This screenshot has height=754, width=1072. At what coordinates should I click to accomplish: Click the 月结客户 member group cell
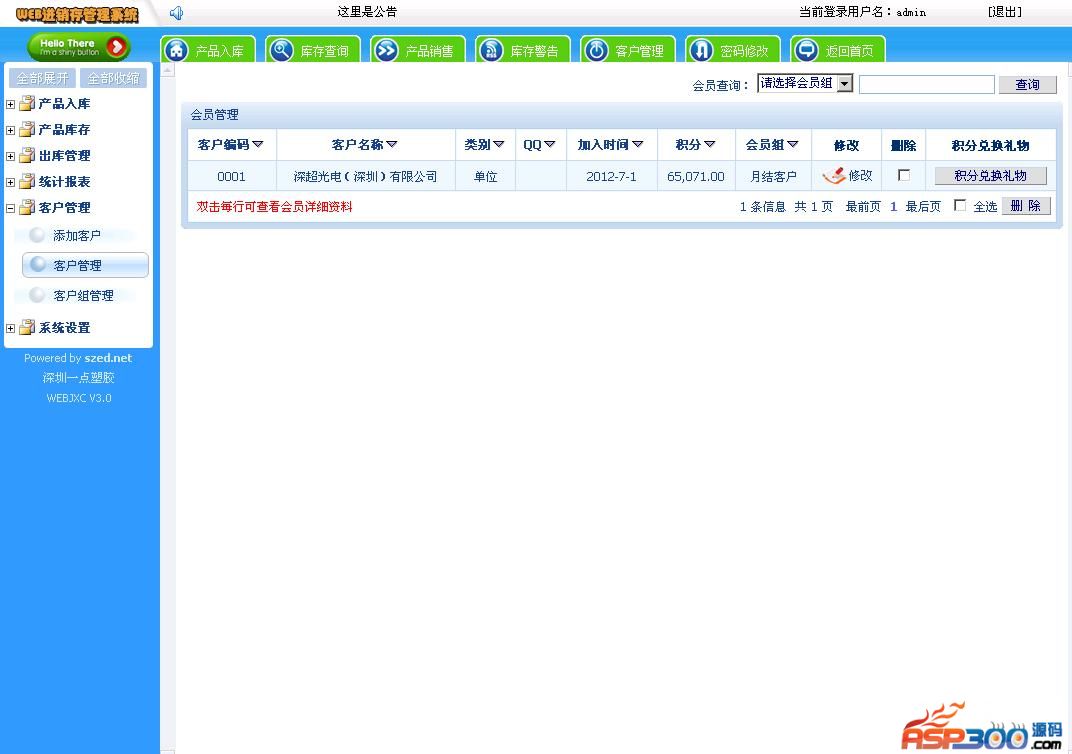click(773, 176)
